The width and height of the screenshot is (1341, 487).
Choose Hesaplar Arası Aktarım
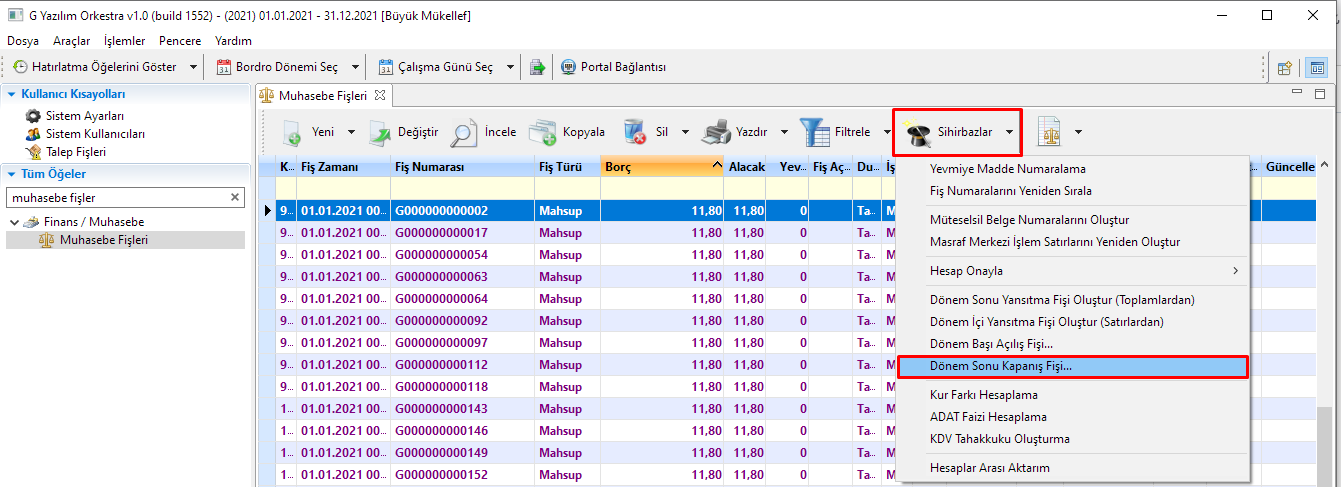click(x=1073, y=468)
